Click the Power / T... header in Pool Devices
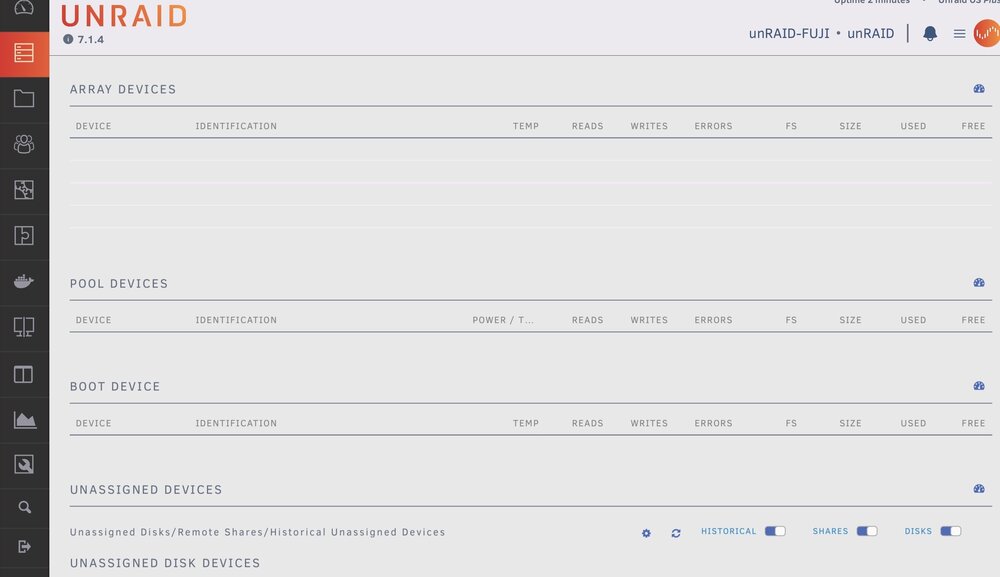 click(x=503, y=320)
